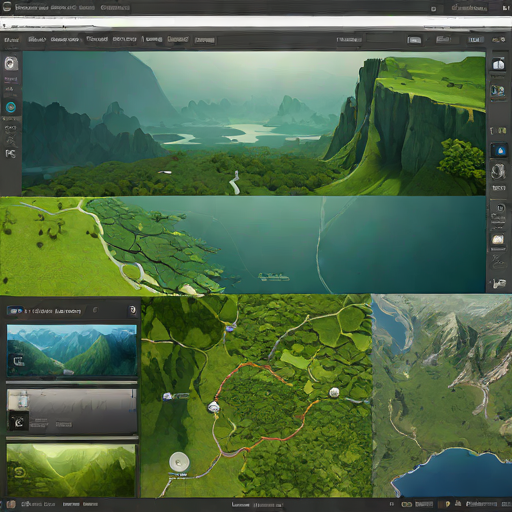Click the top icon in the right sidebar
The width and height of the screenshot is (512, 512).
[x=498, y=64]
